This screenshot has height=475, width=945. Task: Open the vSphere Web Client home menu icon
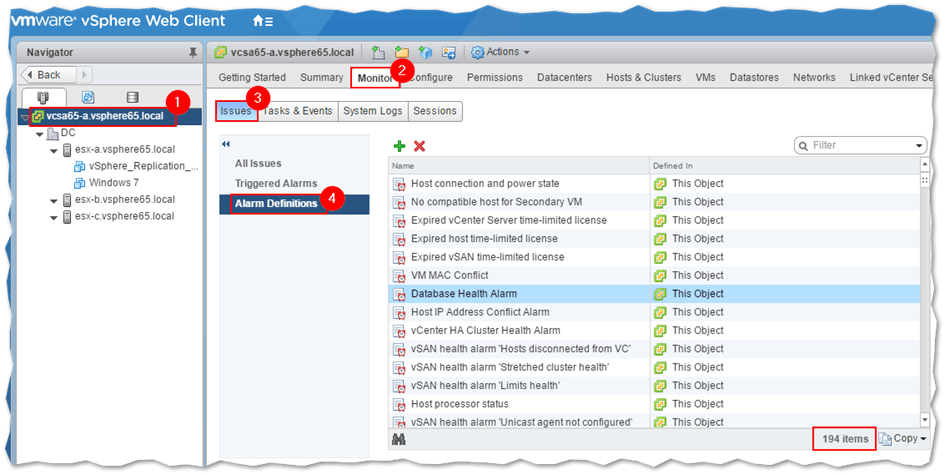click(263, 21)
